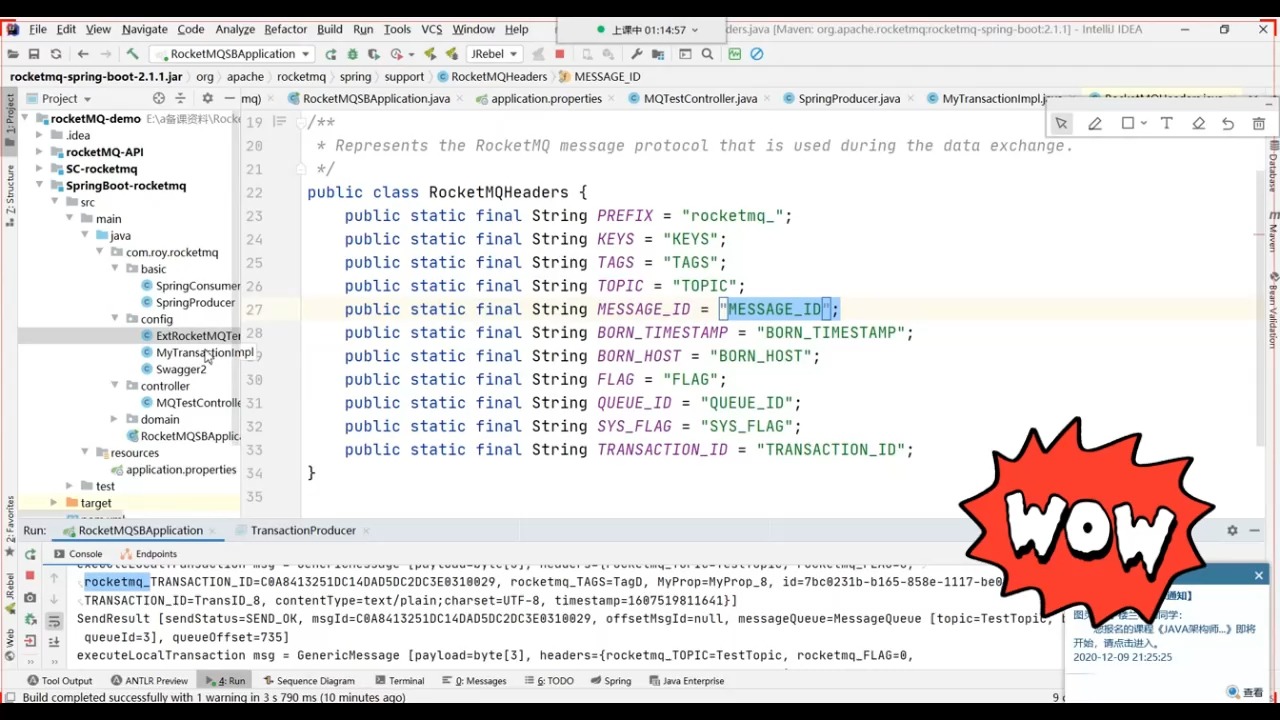Rerun the application in the Run panel
Screen dimensions: 1280x720
click(30, 554)
